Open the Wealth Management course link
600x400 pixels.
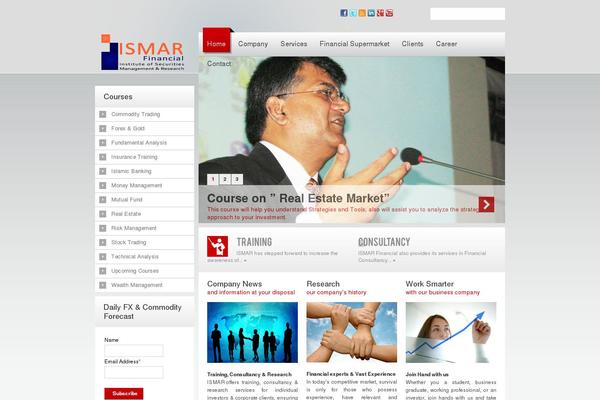point(137,285)
